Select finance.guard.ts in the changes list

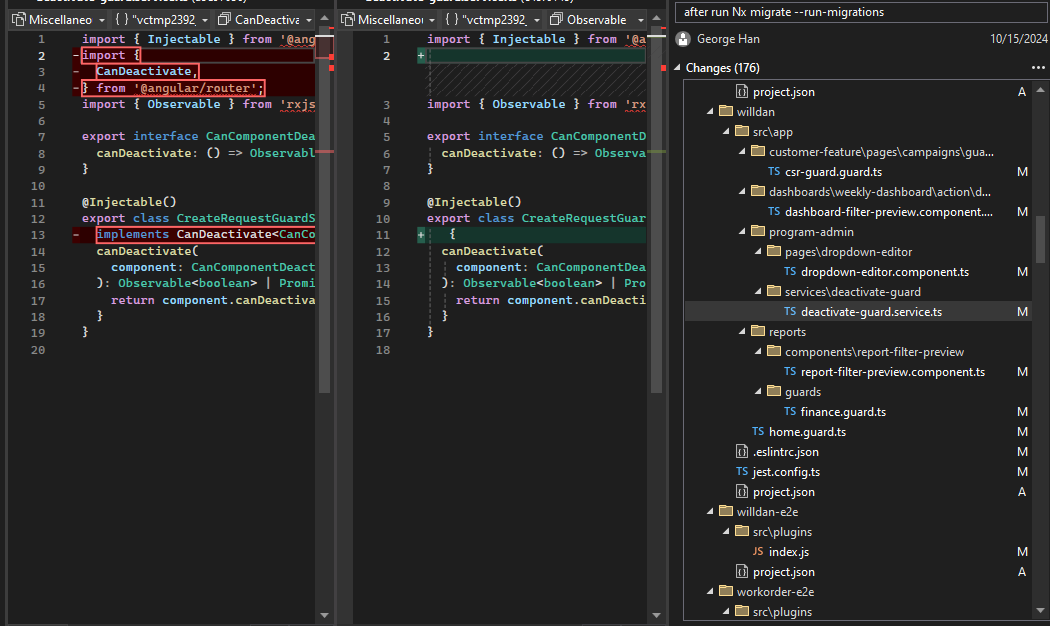pyautogui.click(x=843, y=412)
